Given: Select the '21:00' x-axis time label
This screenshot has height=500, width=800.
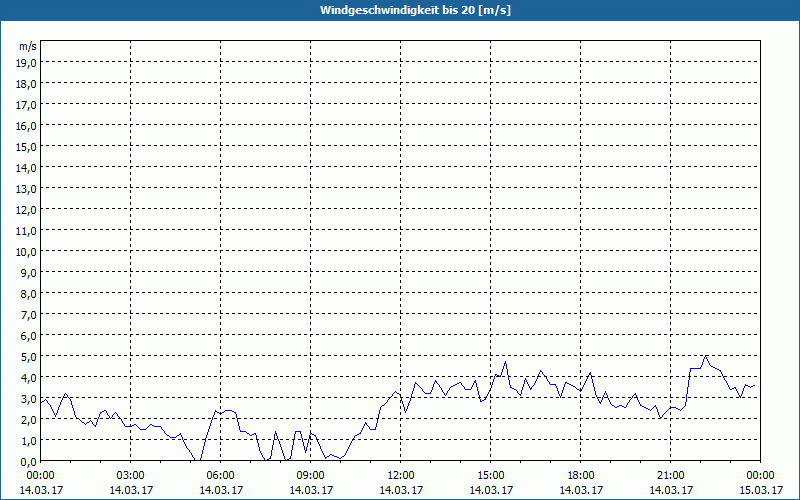Looking at the screenshot, I should point(670,476).
